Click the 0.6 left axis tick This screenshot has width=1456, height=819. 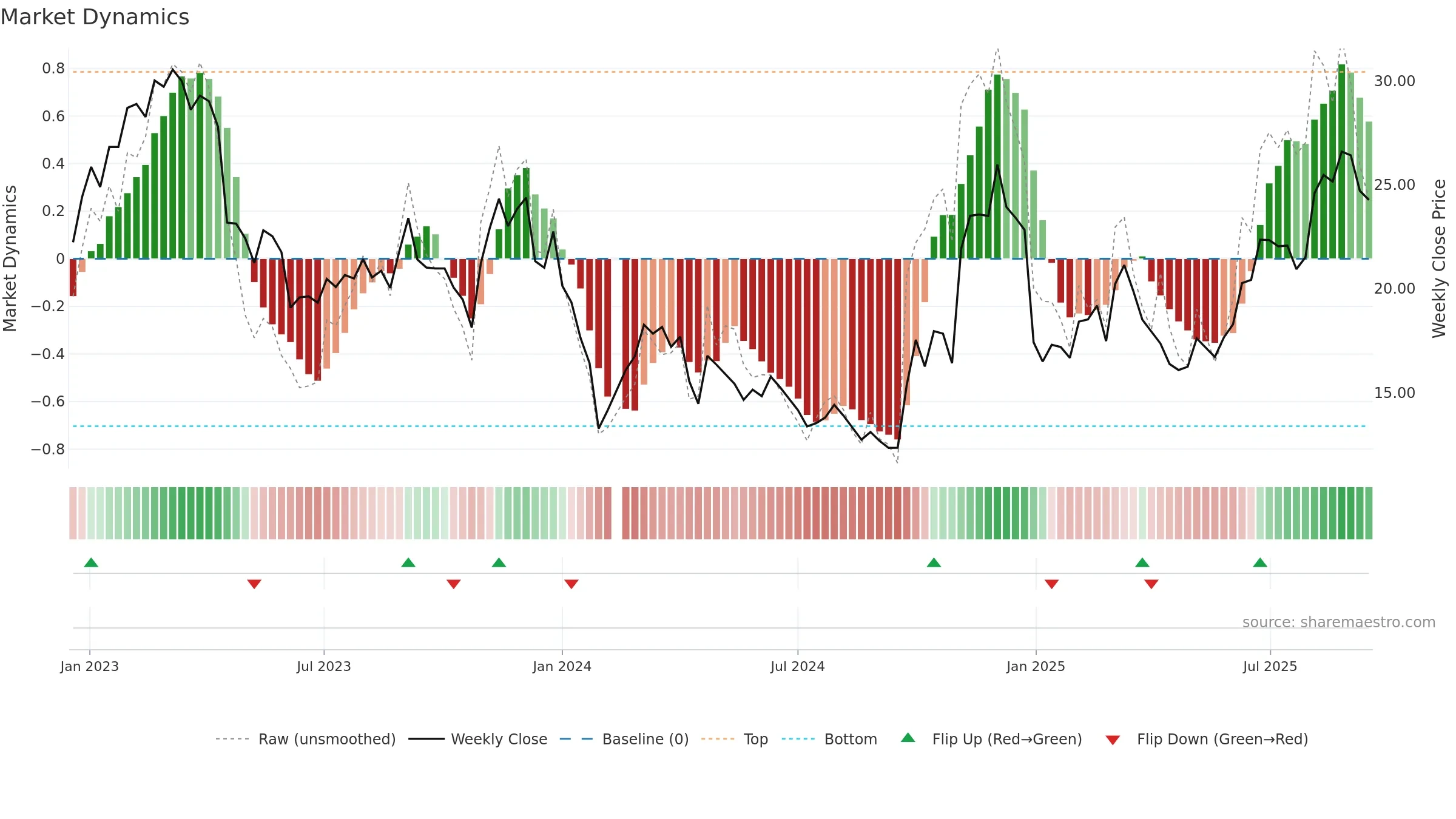53,116
